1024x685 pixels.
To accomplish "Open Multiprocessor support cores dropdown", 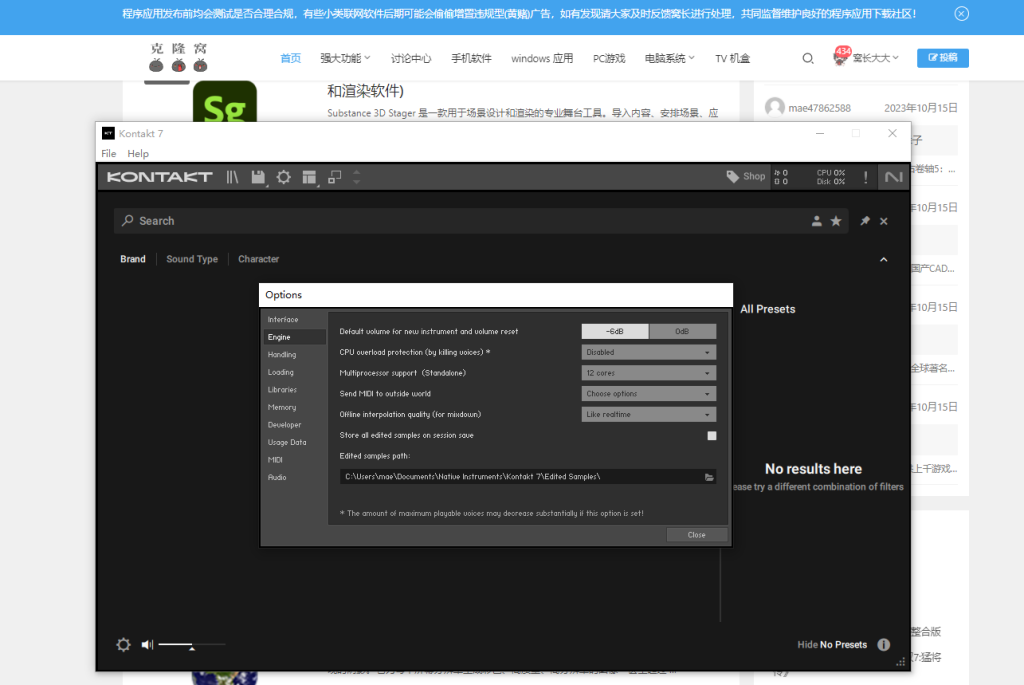I will point(648,374).
